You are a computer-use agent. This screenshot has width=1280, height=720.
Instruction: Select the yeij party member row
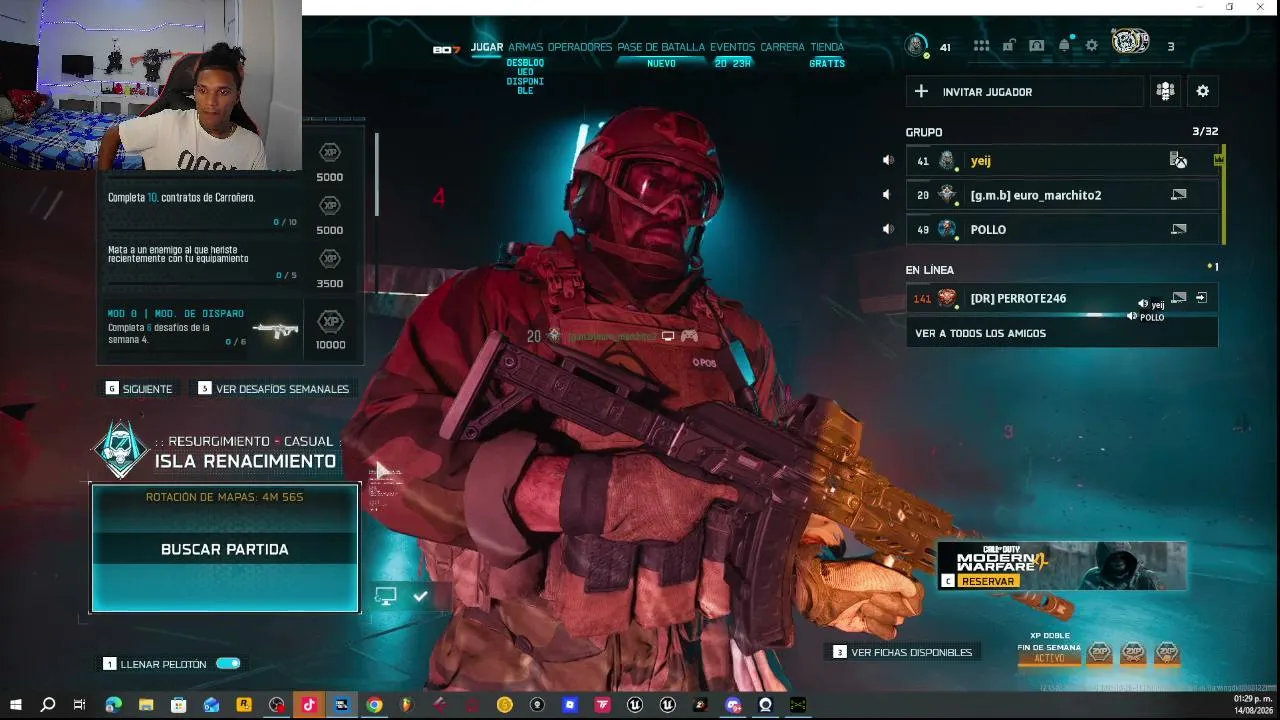point(1062,160)
